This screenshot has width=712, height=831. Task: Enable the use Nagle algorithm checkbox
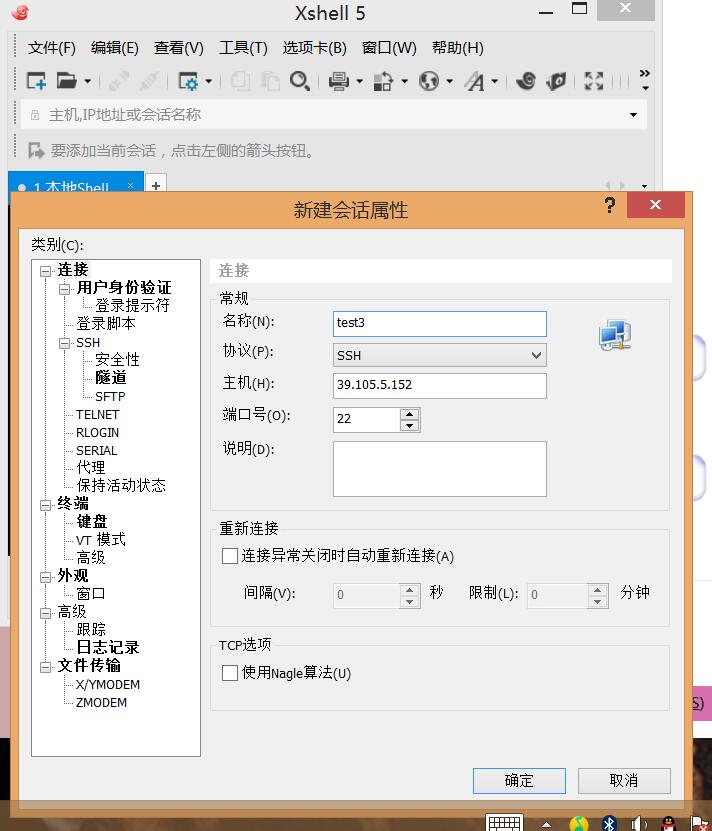tap(230, 673)
